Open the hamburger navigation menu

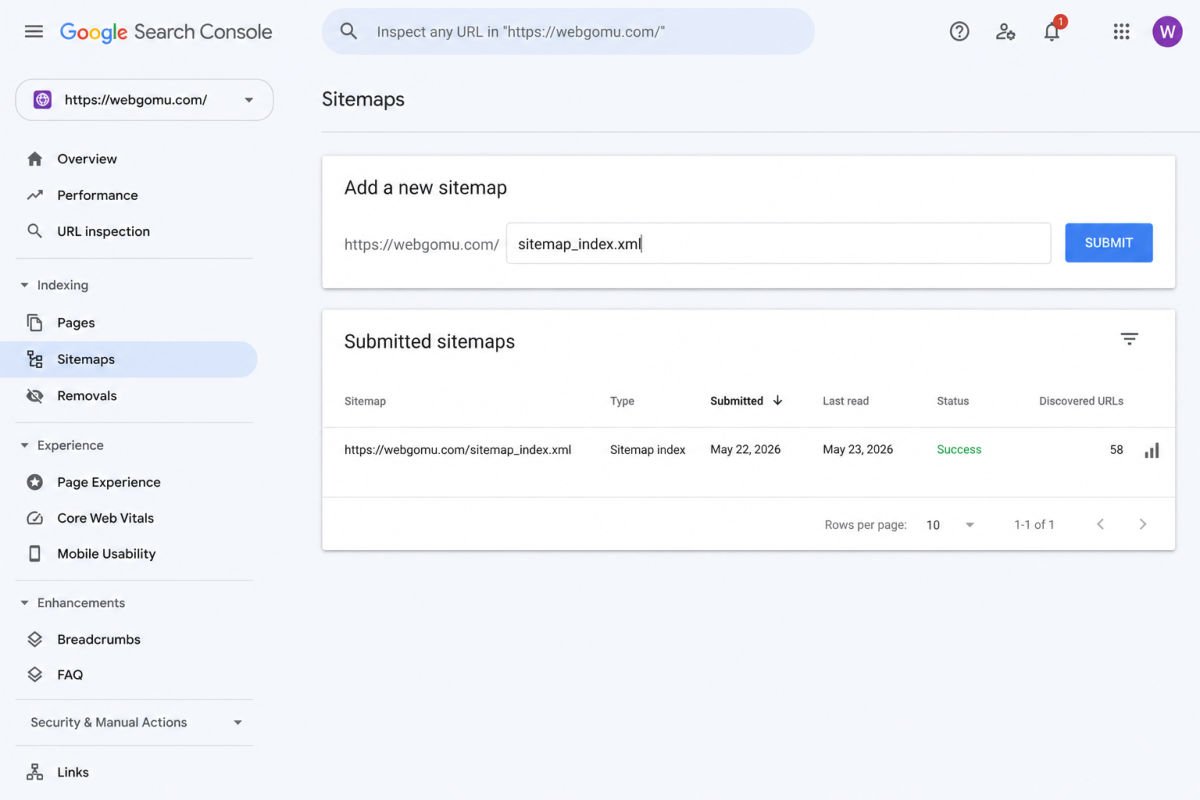(x=34, y=31)
